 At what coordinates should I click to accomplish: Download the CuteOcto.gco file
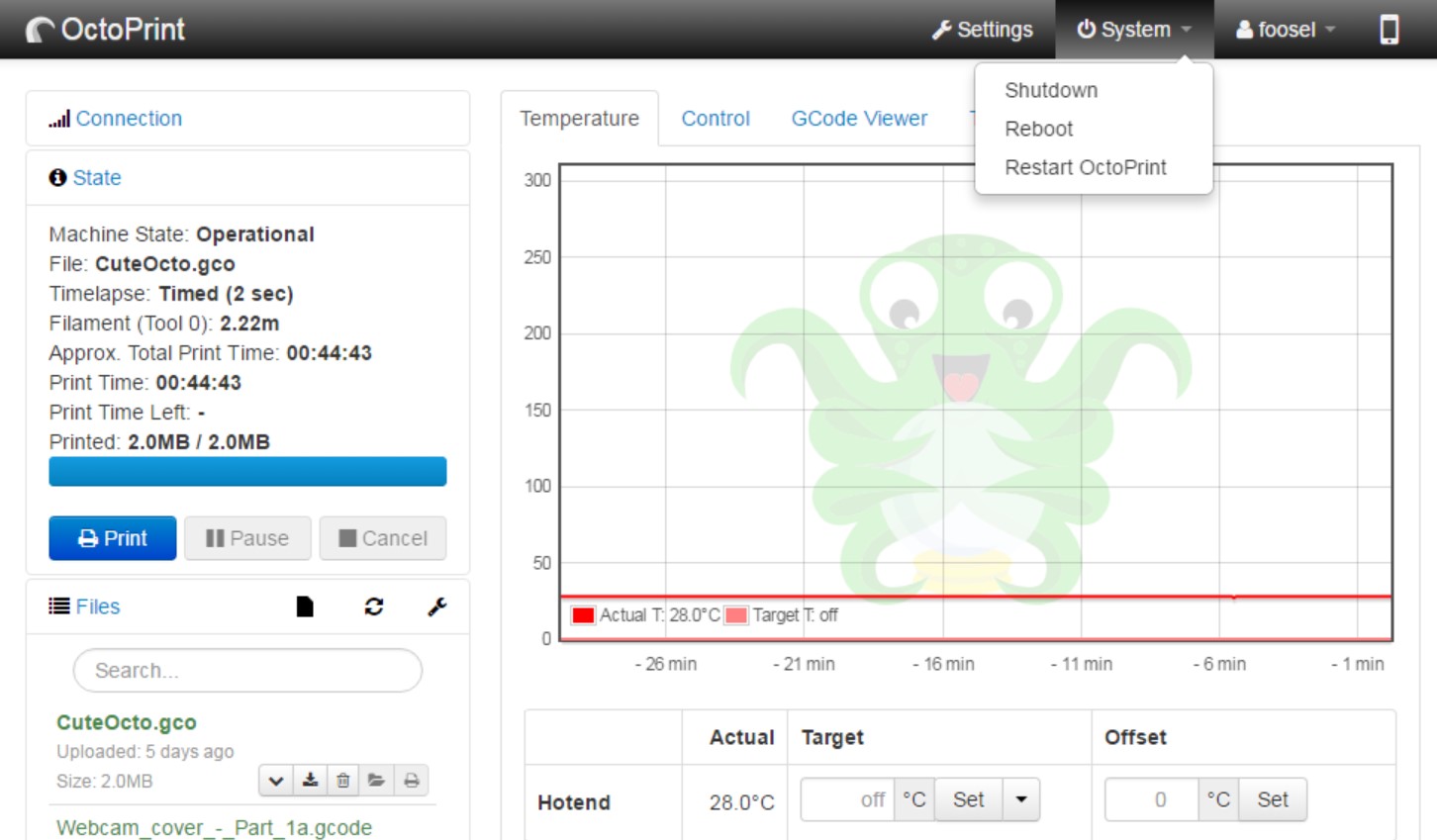(310, 781)
